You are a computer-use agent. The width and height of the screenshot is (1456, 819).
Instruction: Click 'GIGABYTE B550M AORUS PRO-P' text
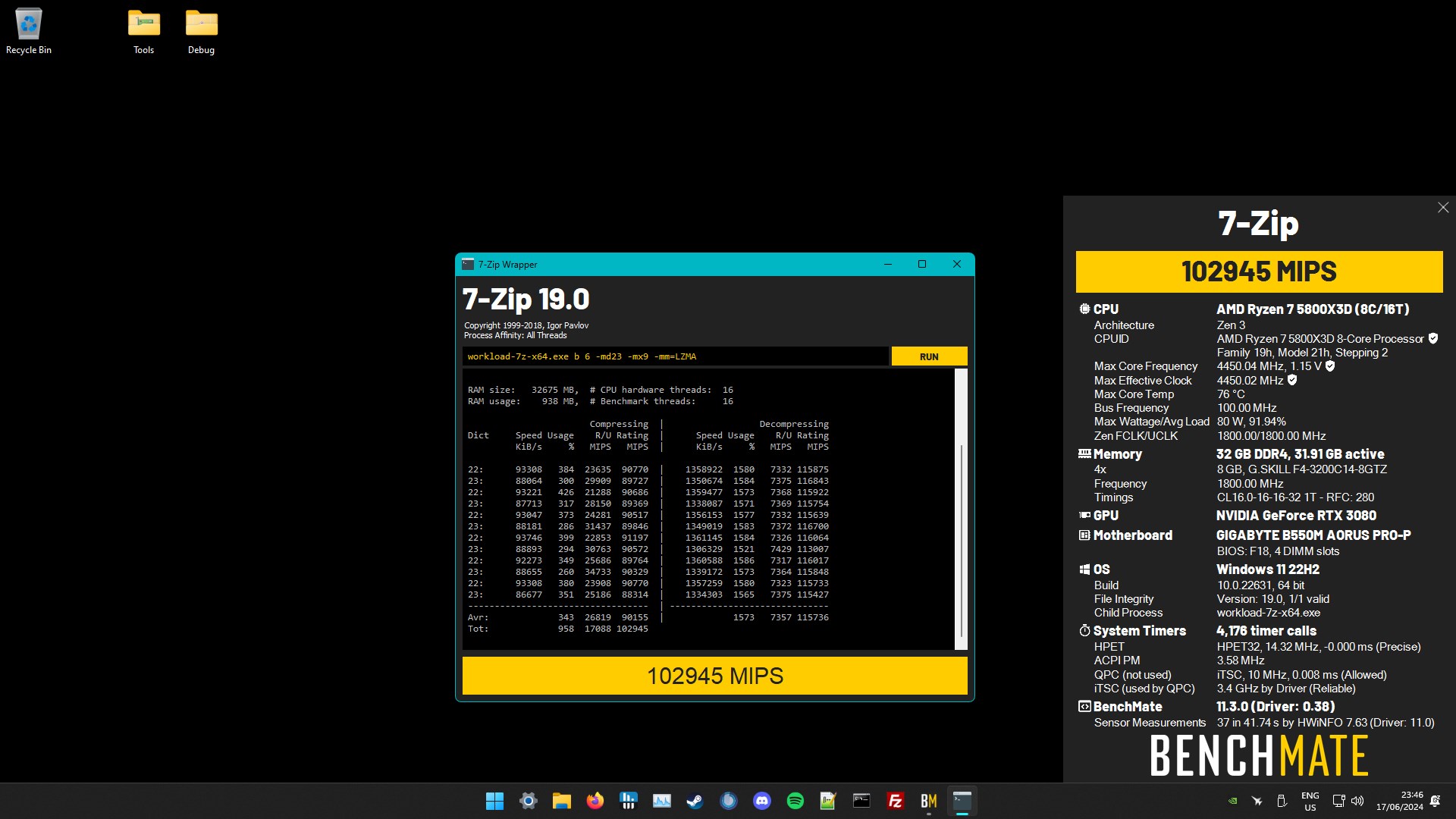1313,535
